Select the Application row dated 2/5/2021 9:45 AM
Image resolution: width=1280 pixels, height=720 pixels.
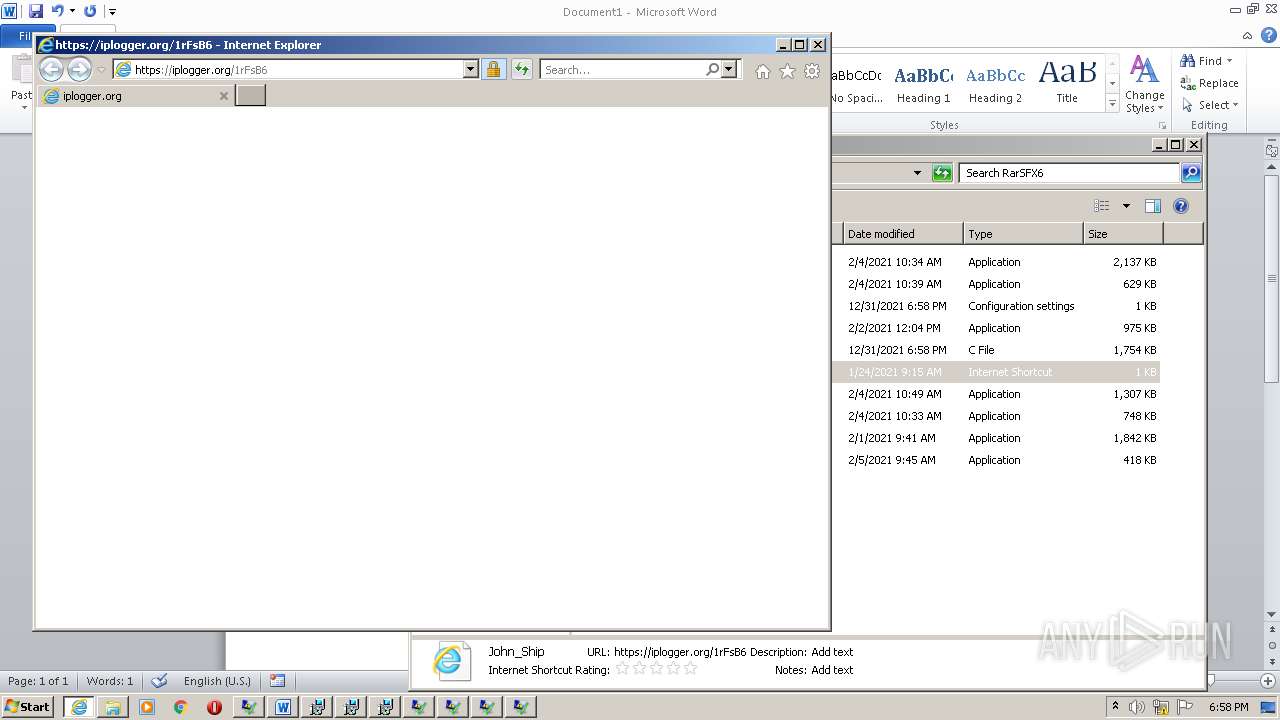tap(996, 460)
